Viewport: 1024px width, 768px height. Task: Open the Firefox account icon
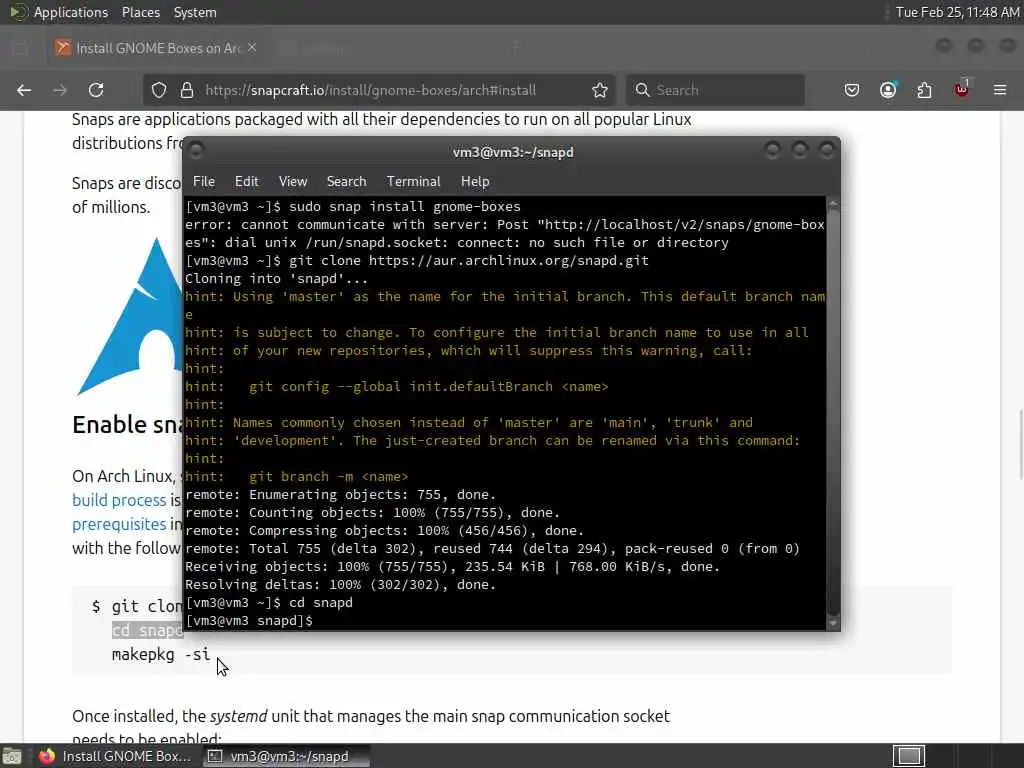click(x=888, y=90)
